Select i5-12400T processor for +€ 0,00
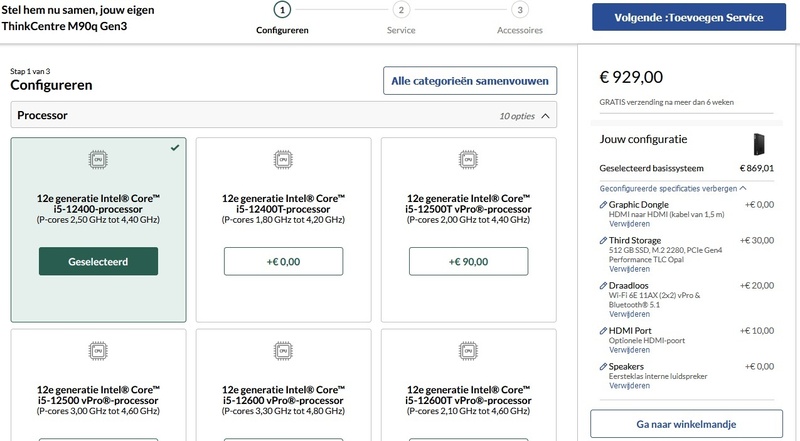 pyautogui.click(x=283, y=261)
